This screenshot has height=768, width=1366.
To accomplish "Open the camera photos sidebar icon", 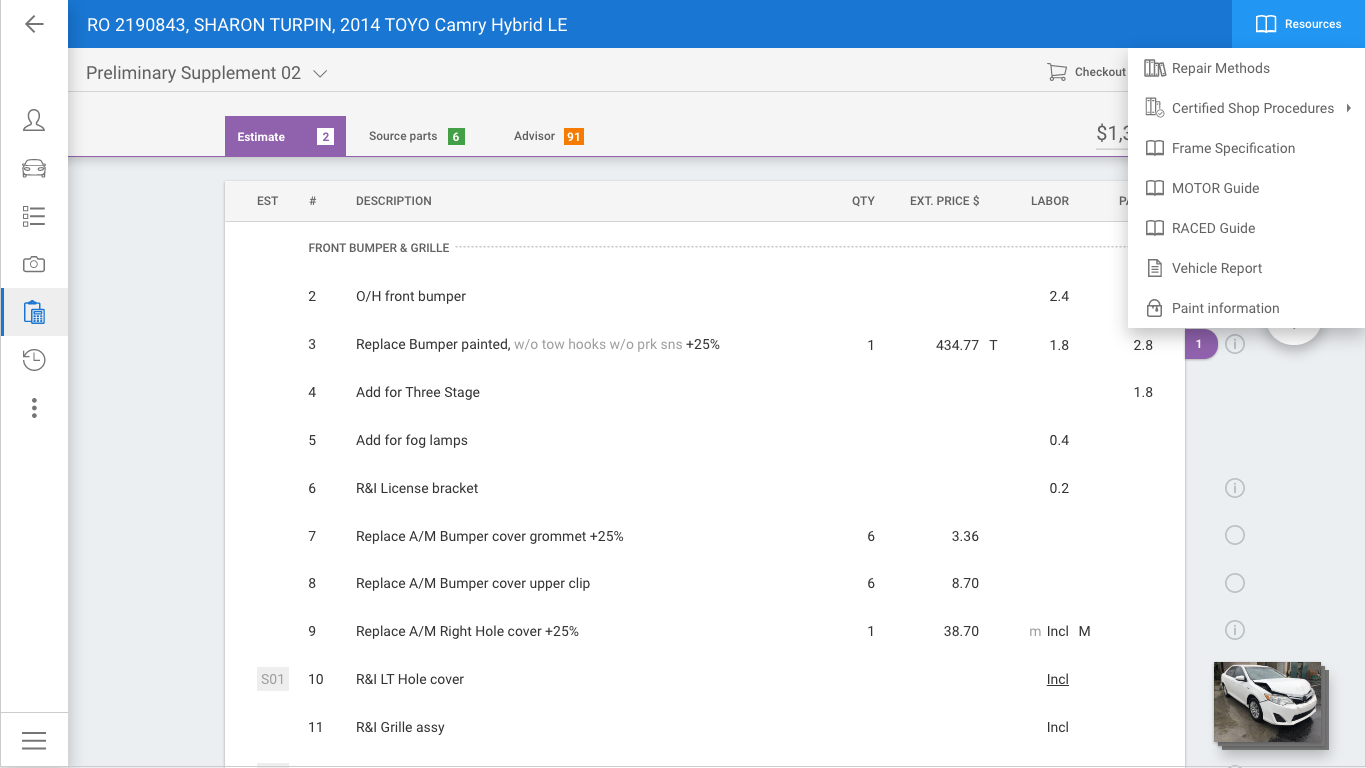I will pyautogui.click(x=34, y=264).
